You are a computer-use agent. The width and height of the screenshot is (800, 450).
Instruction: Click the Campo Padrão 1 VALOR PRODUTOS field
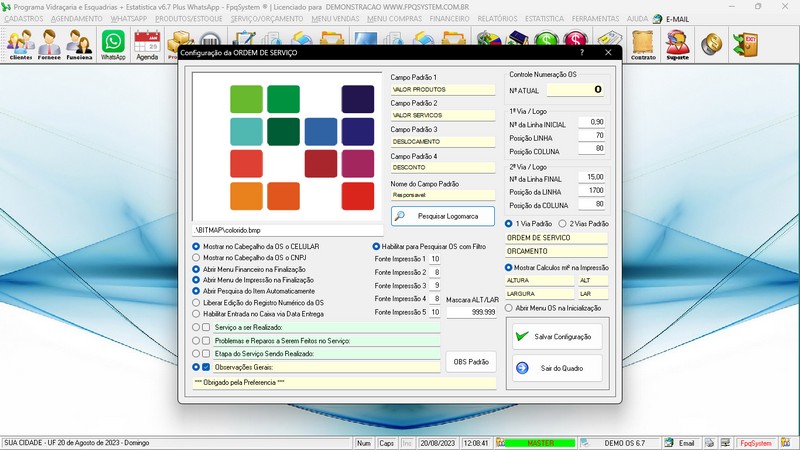[x=443, y=90]
